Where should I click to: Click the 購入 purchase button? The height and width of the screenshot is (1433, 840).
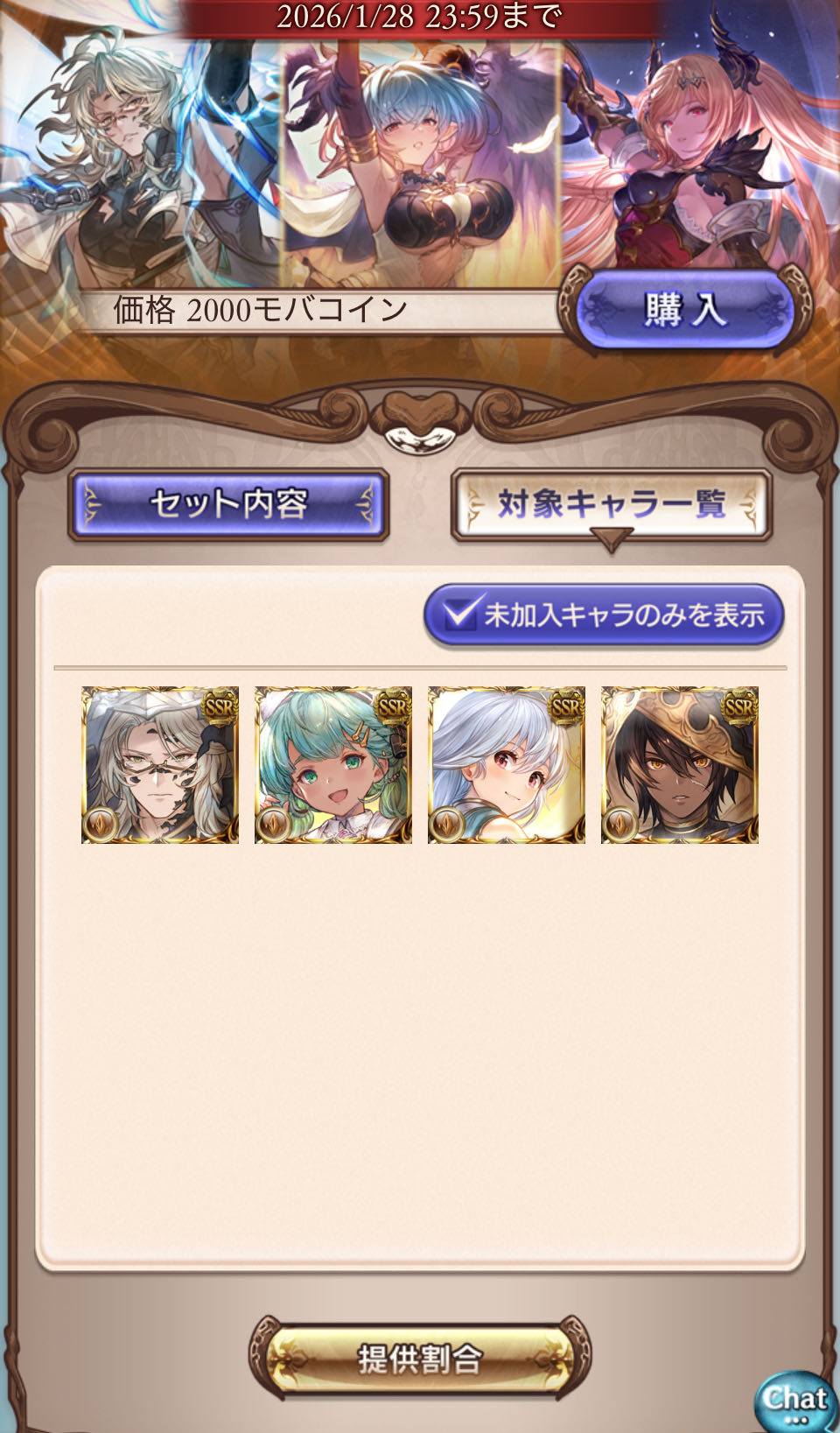click(685, 310)
